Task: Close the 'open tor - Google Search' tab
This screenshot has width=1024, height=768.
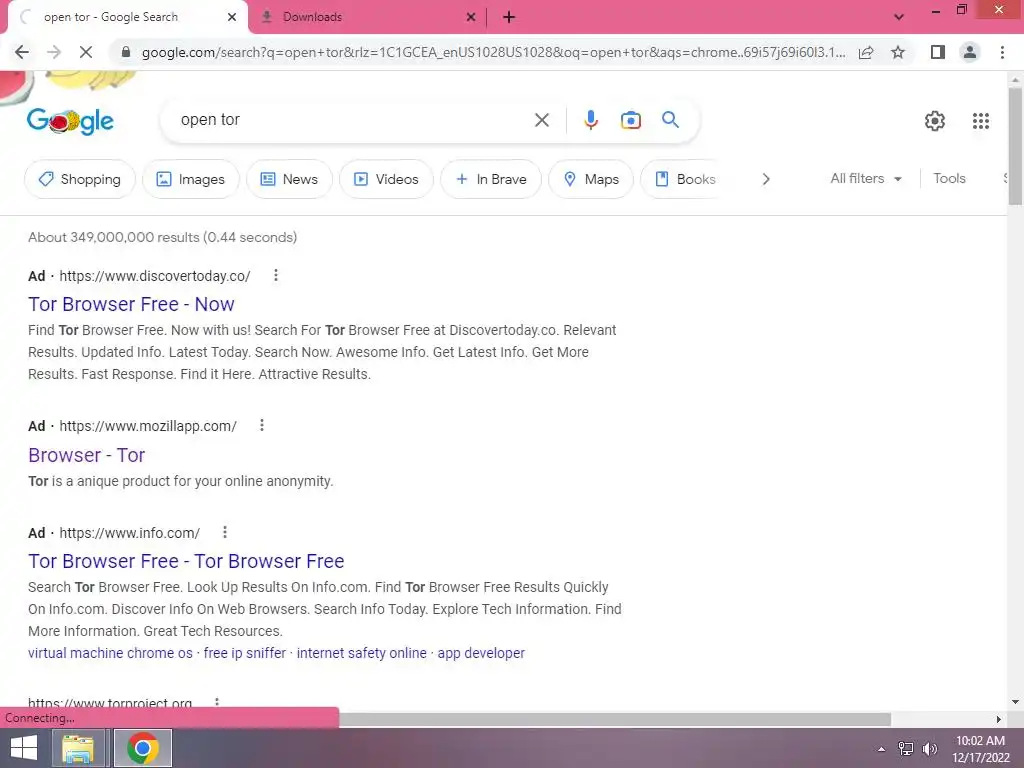Action: 232,18
